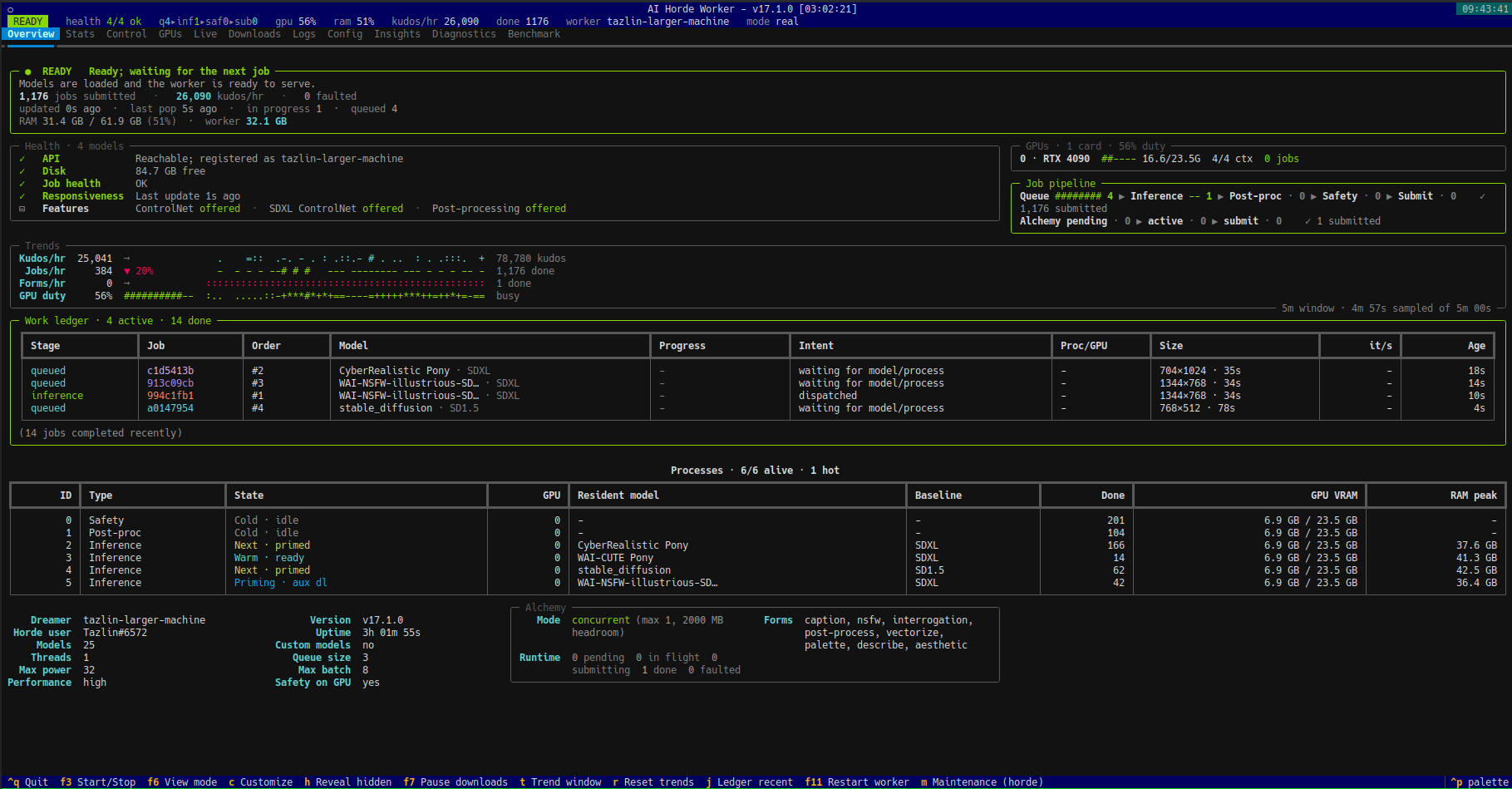Click the '0 jobs' text on the RTX 4090 row
The image size is (1512, 789).
coord(1281,159)
